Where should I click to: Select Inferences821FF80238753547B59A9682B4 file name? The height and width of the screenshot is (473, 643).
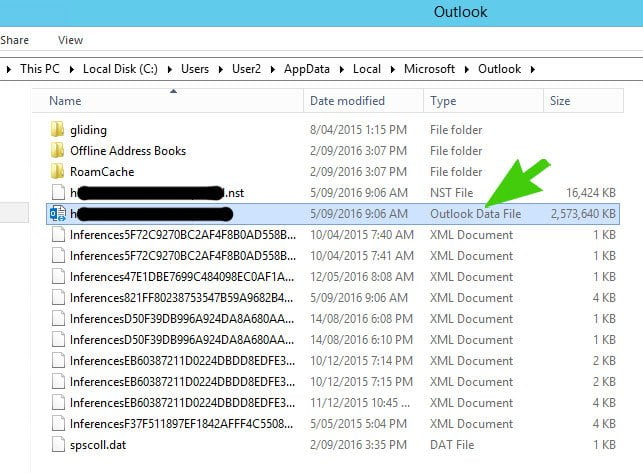(x=182, y=298)
